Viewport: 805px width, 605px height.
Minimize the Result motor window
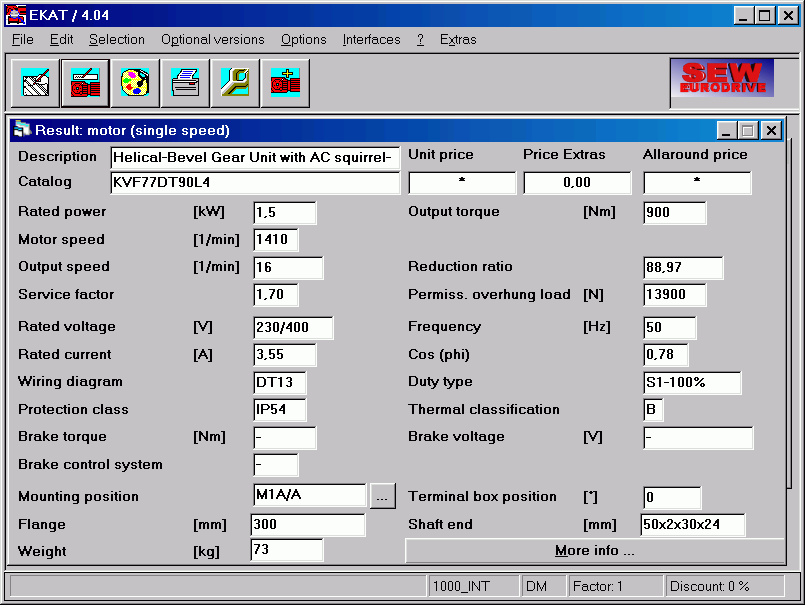coord(726,130)
